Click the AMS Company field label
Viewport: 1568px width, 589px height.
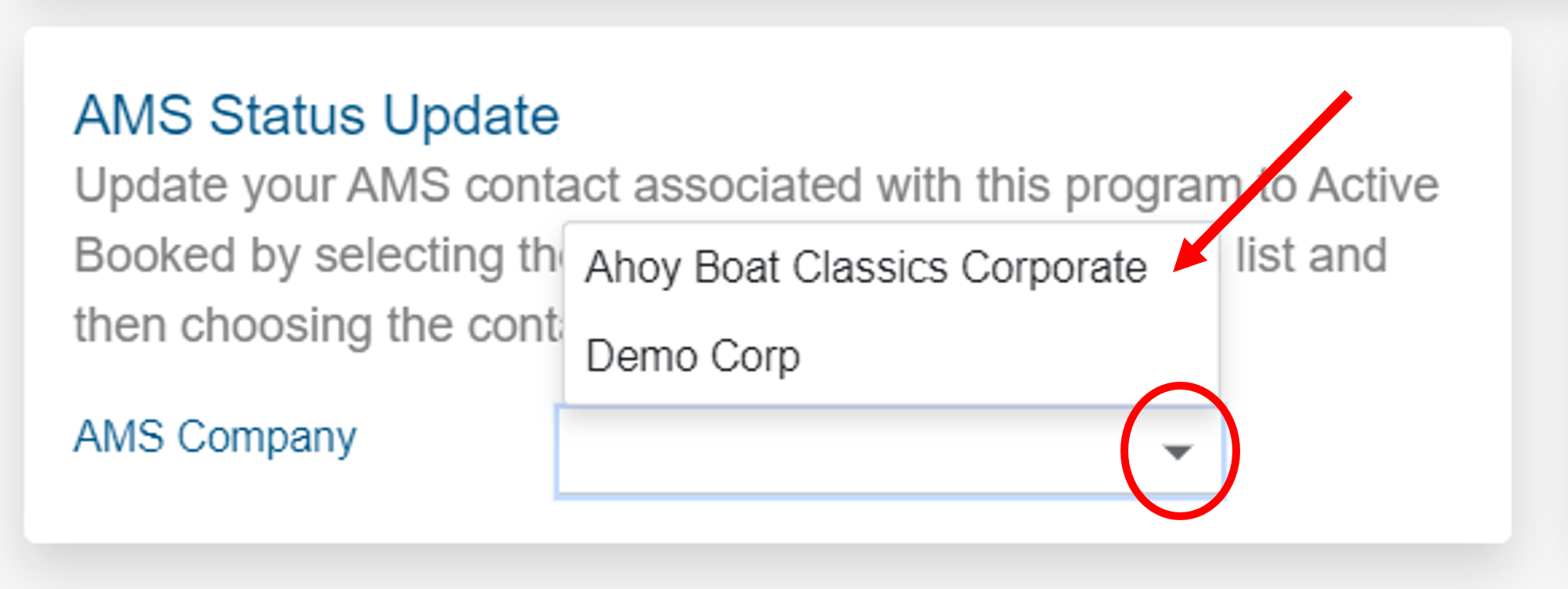pos(217,436)
